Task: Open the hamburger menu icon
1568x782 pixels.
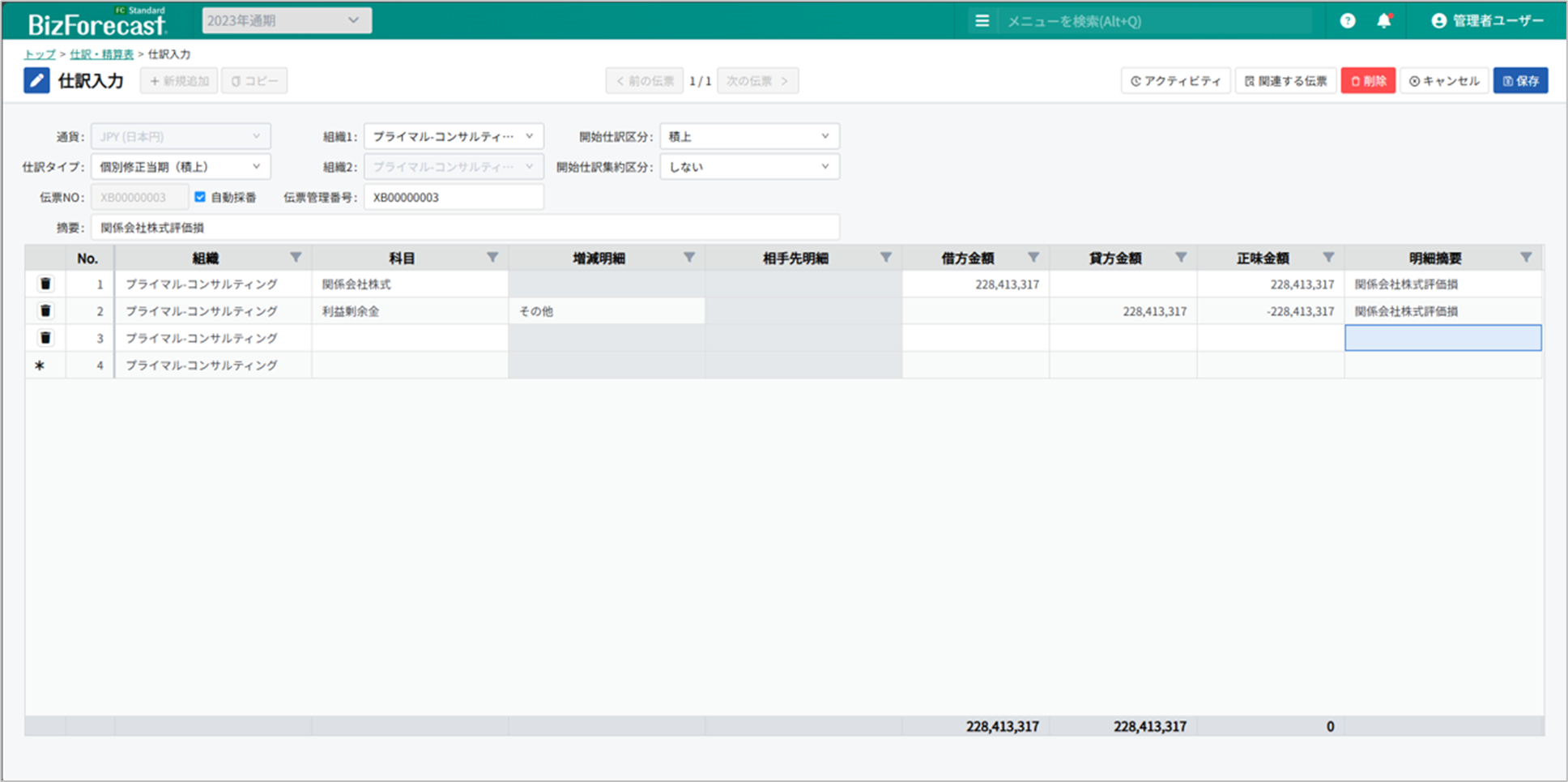Action: click(982, 21)
